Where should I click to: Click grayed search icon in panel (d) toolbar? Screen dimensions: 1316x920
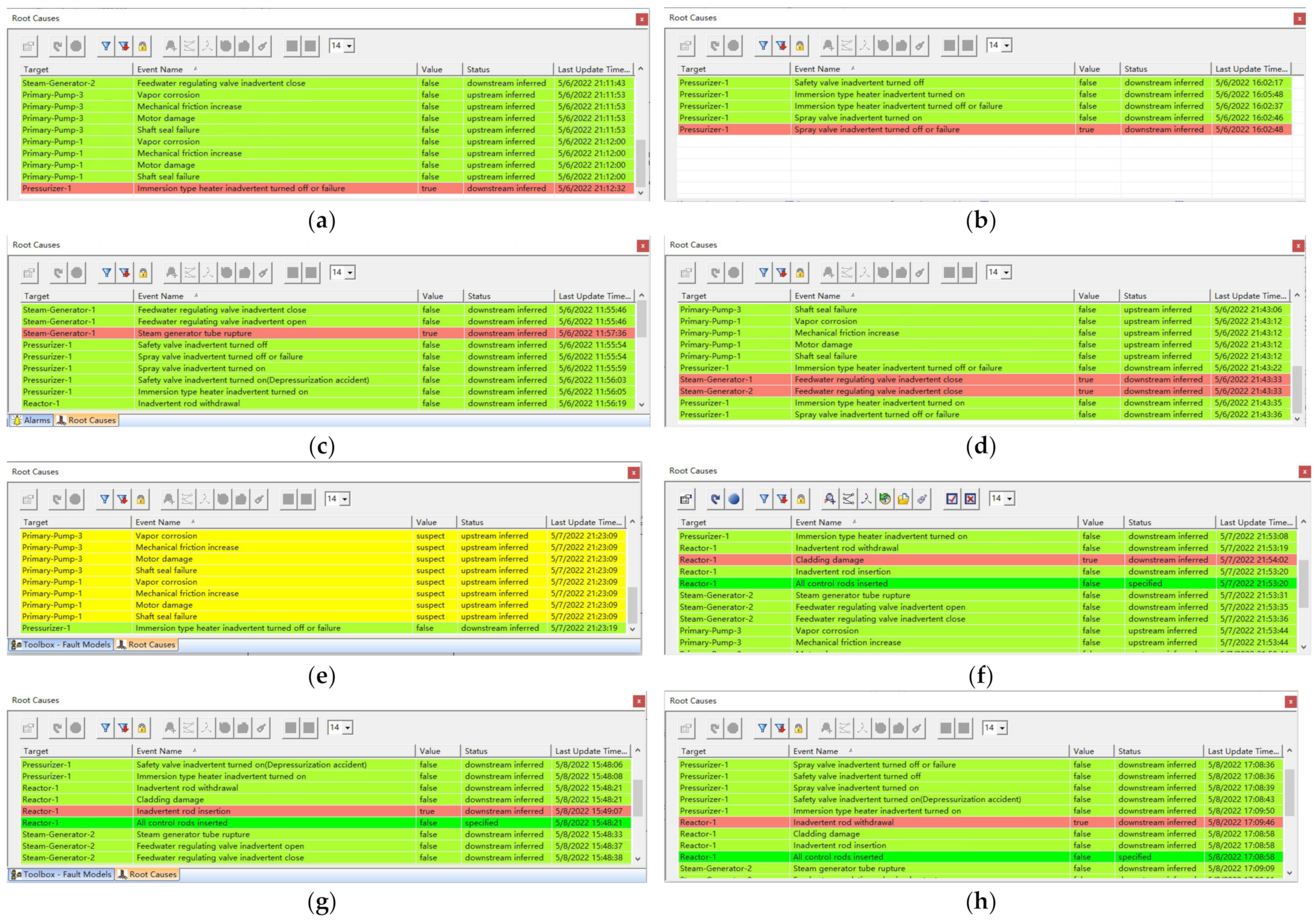point(828,272)
